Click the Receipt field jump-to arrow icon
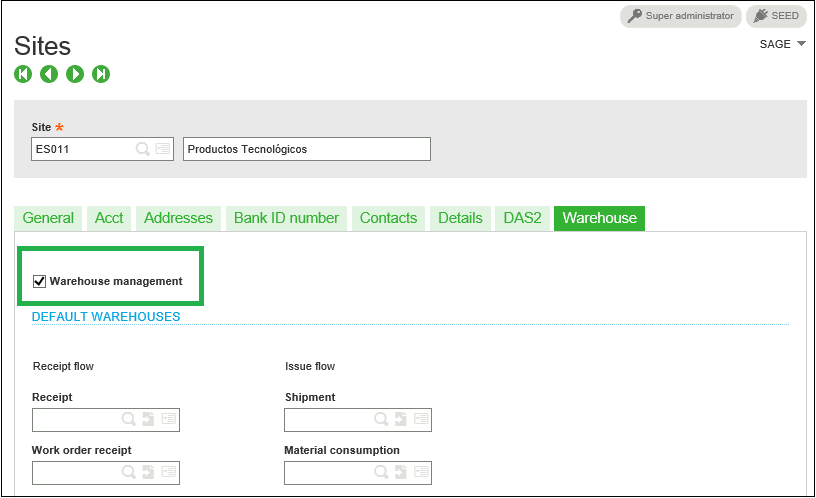816x498 pixels. [x=149, y=419]
